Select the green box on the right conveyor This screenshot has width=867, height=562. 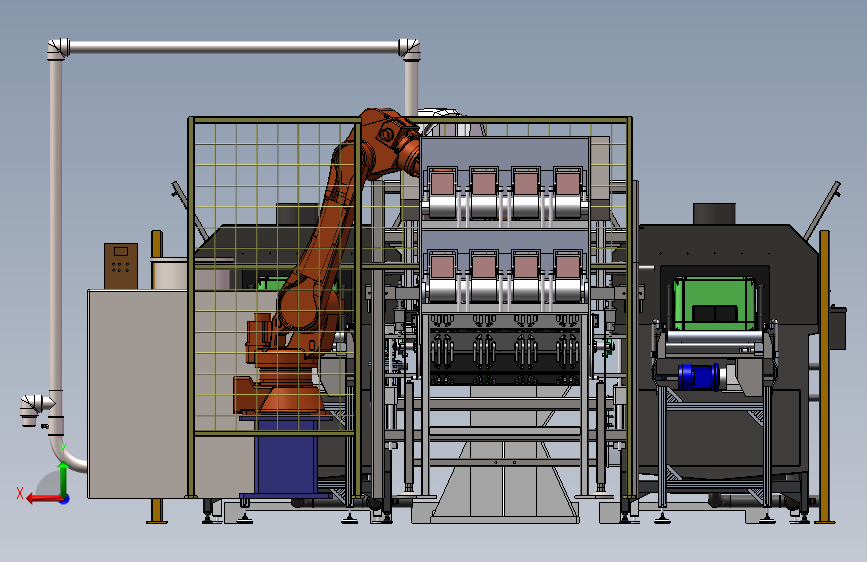click(x=714, y=304)
